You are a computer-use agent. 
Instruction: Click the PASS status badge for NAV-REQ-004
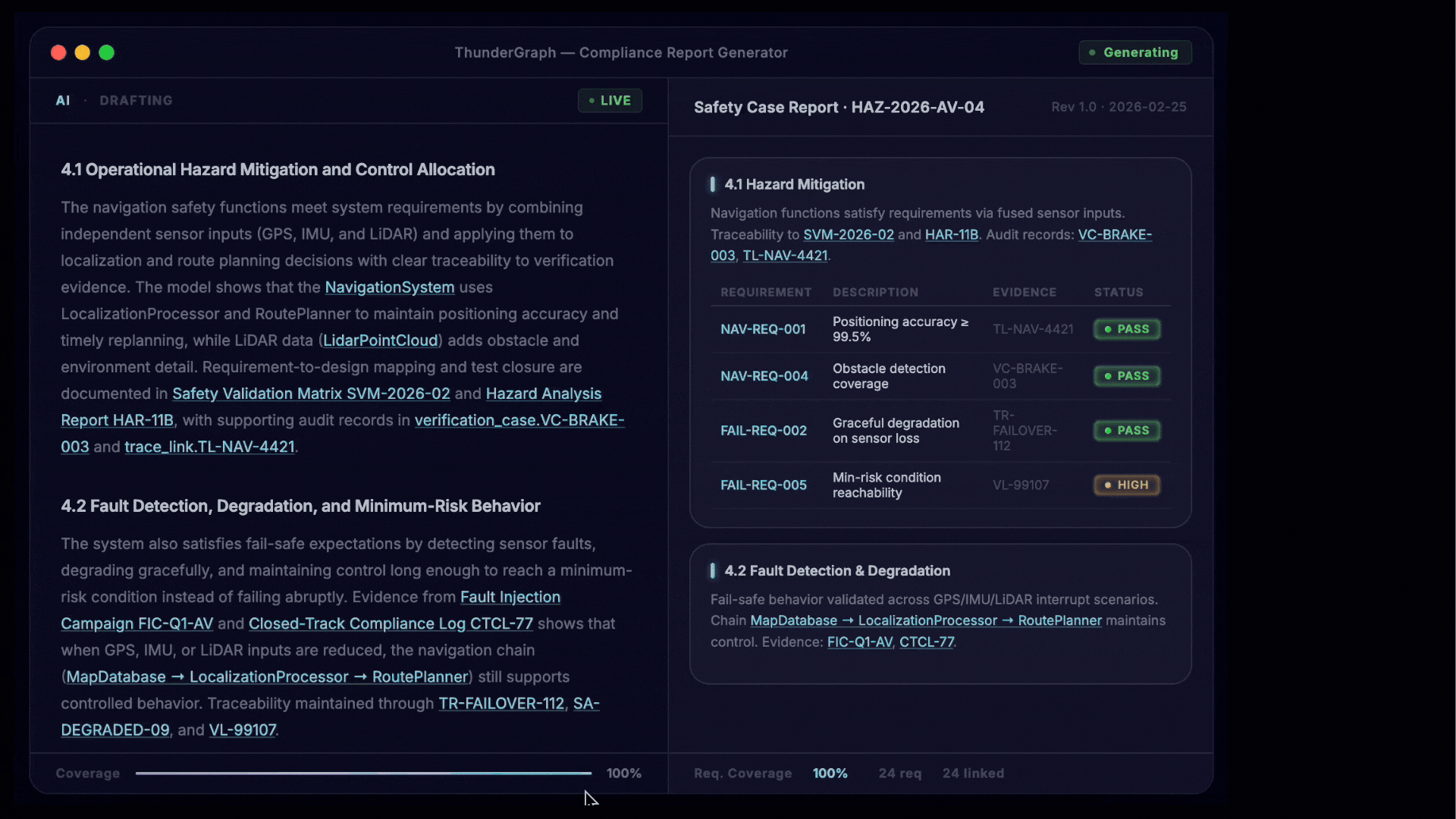(1127, 376)
